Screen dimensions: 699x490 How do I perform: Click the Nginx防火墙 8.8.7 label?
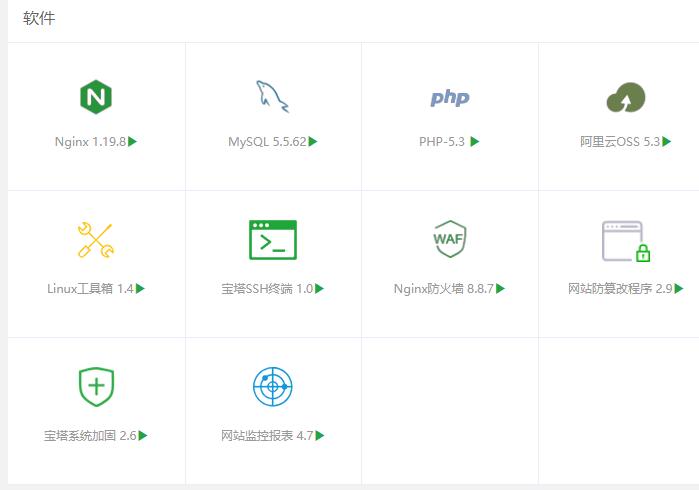[x=444, y=288]
